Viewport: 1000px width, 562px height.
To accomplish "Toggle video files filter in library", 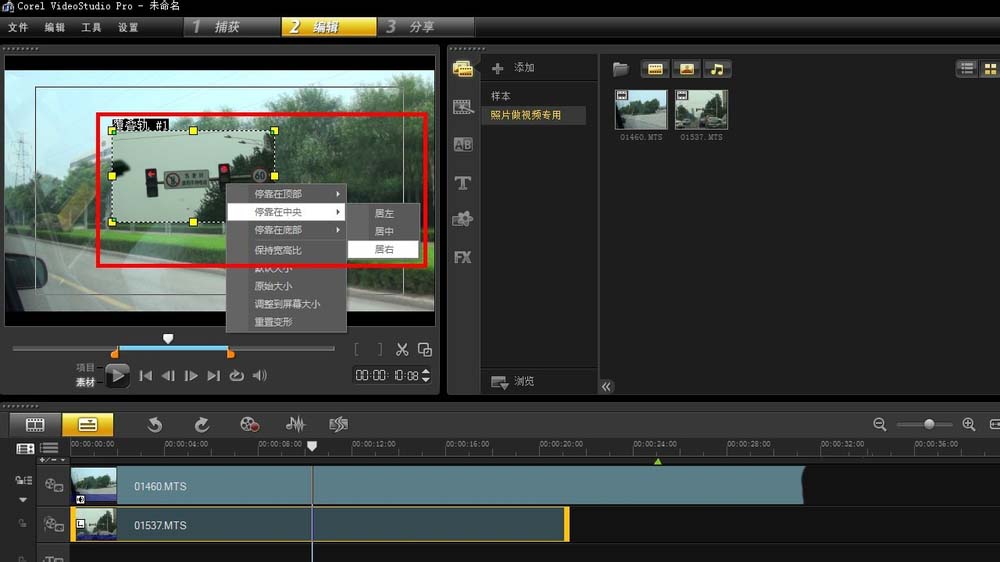I will click(655, 69).
